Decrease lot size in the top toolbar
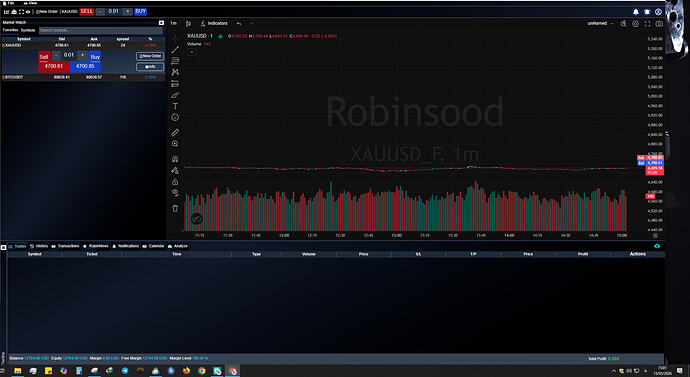 pos(101,11)
